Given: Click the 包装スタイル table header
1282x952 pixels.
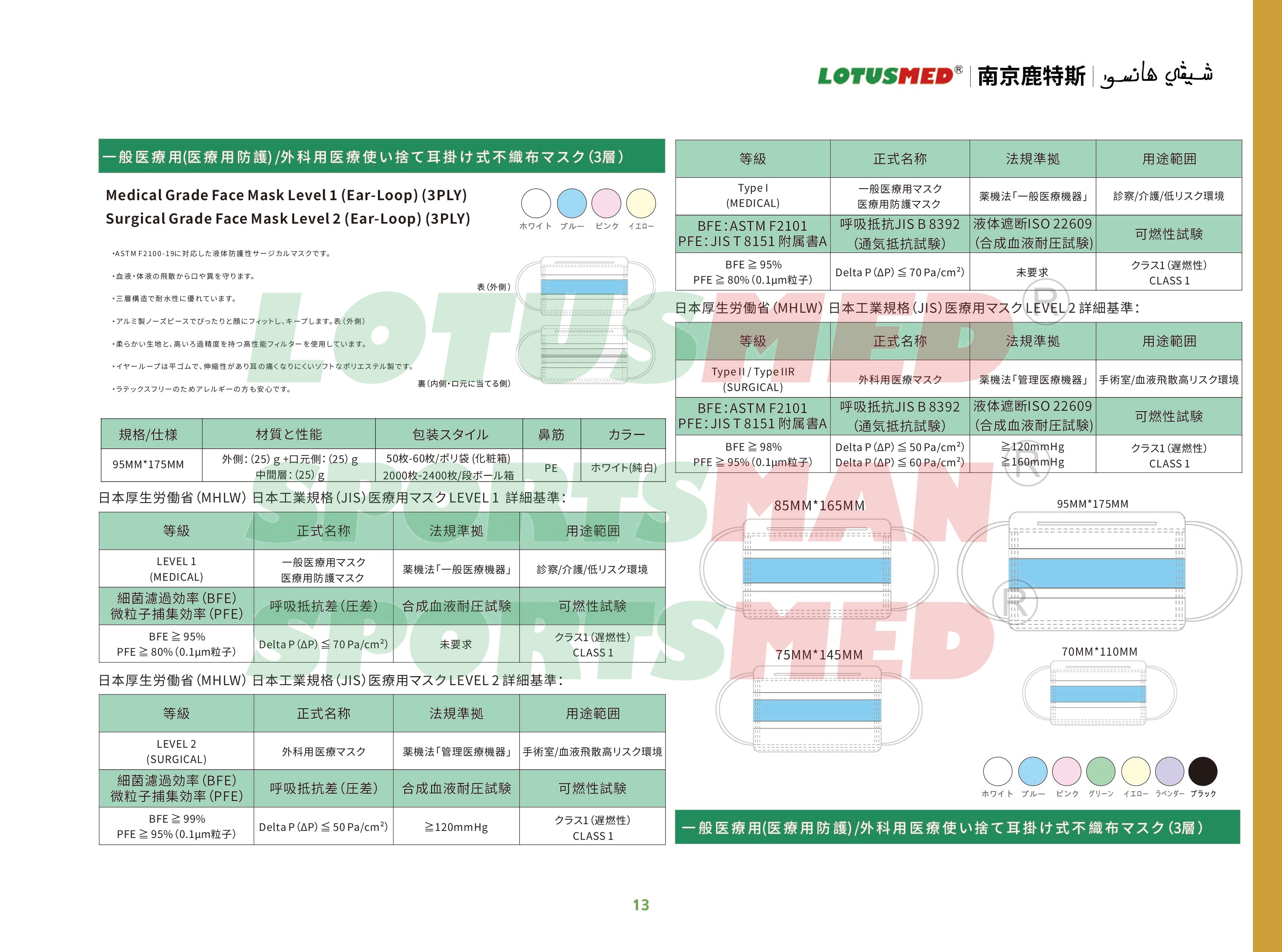Looking at the screenshot, I should pyautogui.click(x=450, y=435).
